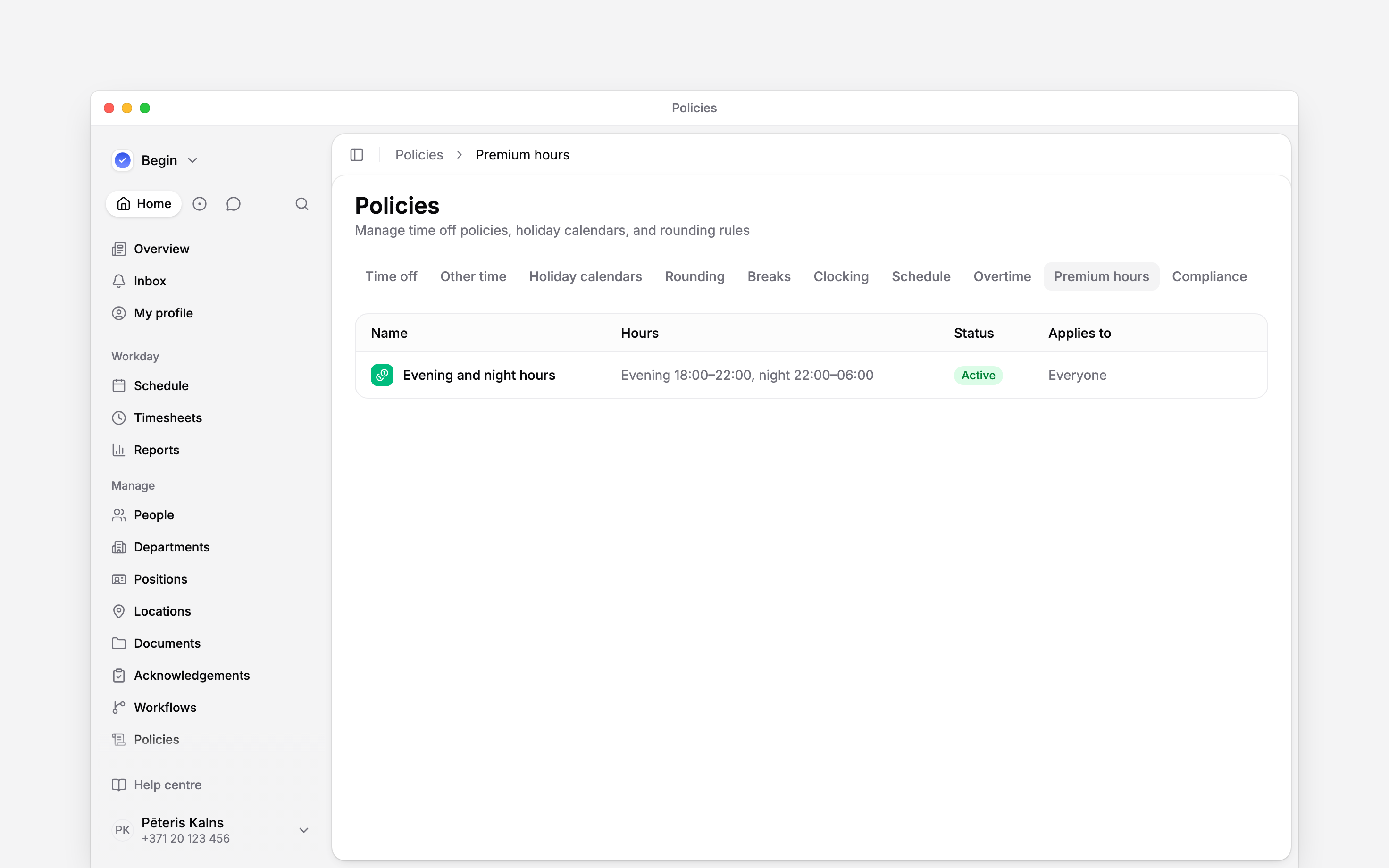Open the search icon in sidebar
The height and width of the screenshot is (868, 1389).
(302, 204)
